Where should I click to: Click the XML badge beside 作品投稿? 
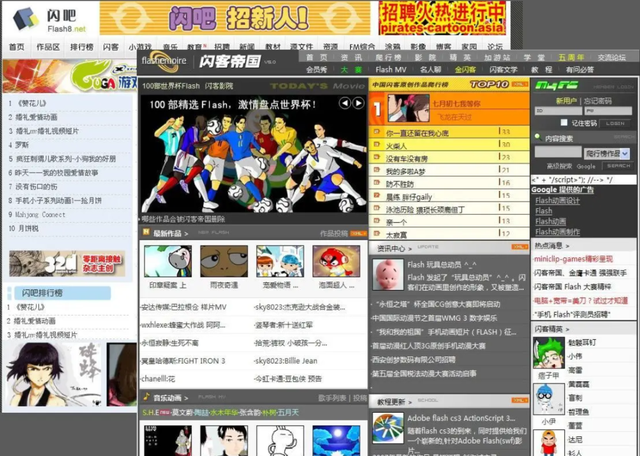coord(358,233)
